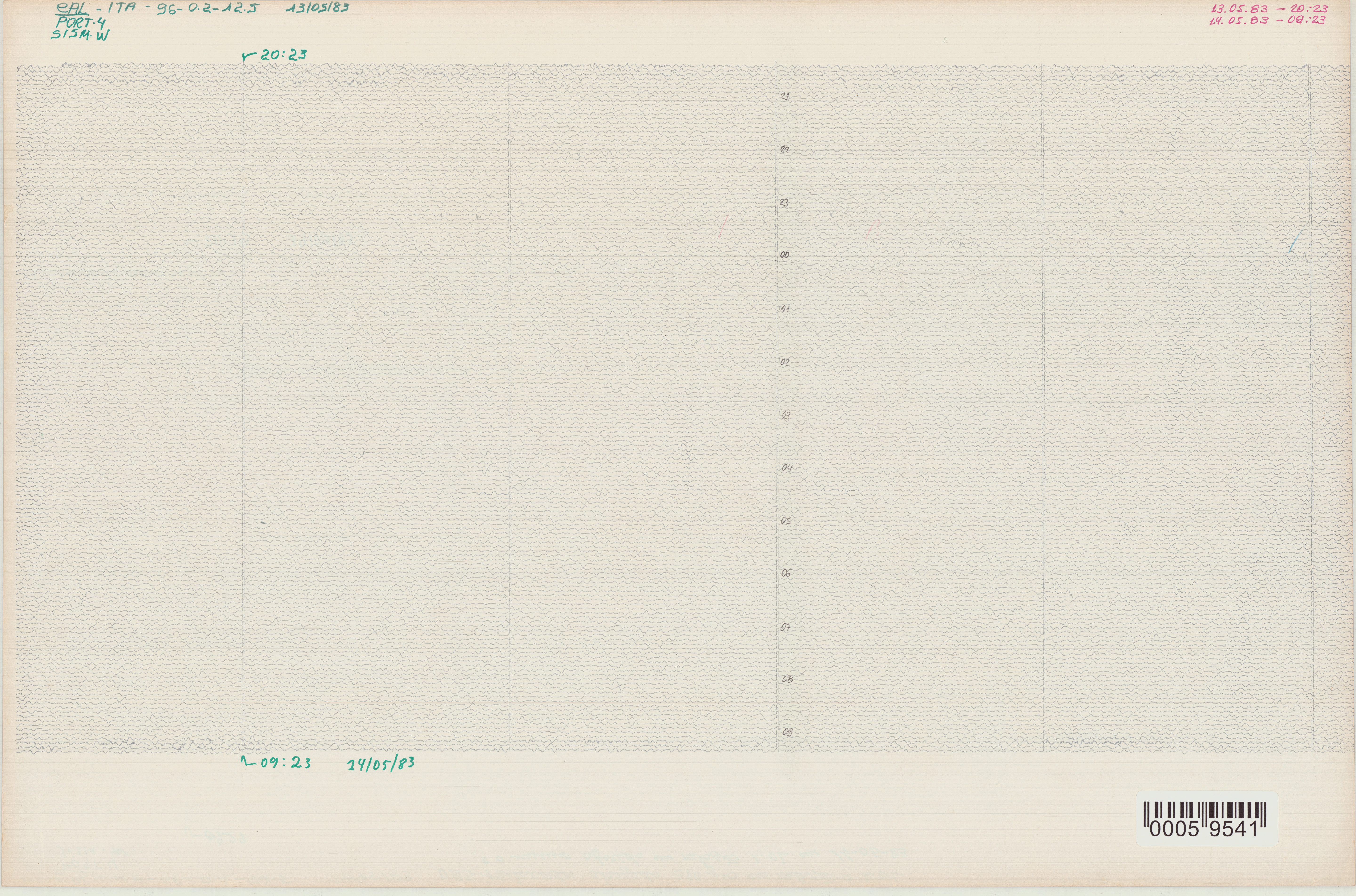Click the hour mark "21"
This screenshot has width=1356, height=896.
coord(785,96)
